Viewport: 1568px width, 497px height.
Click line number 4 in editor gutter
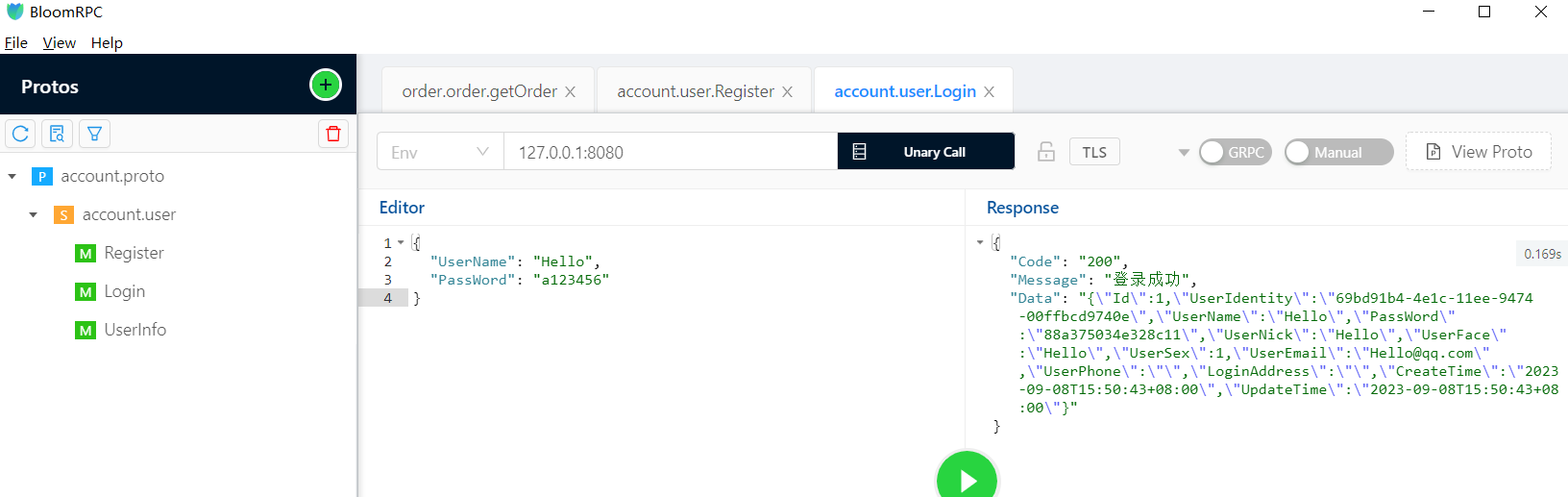388,298
